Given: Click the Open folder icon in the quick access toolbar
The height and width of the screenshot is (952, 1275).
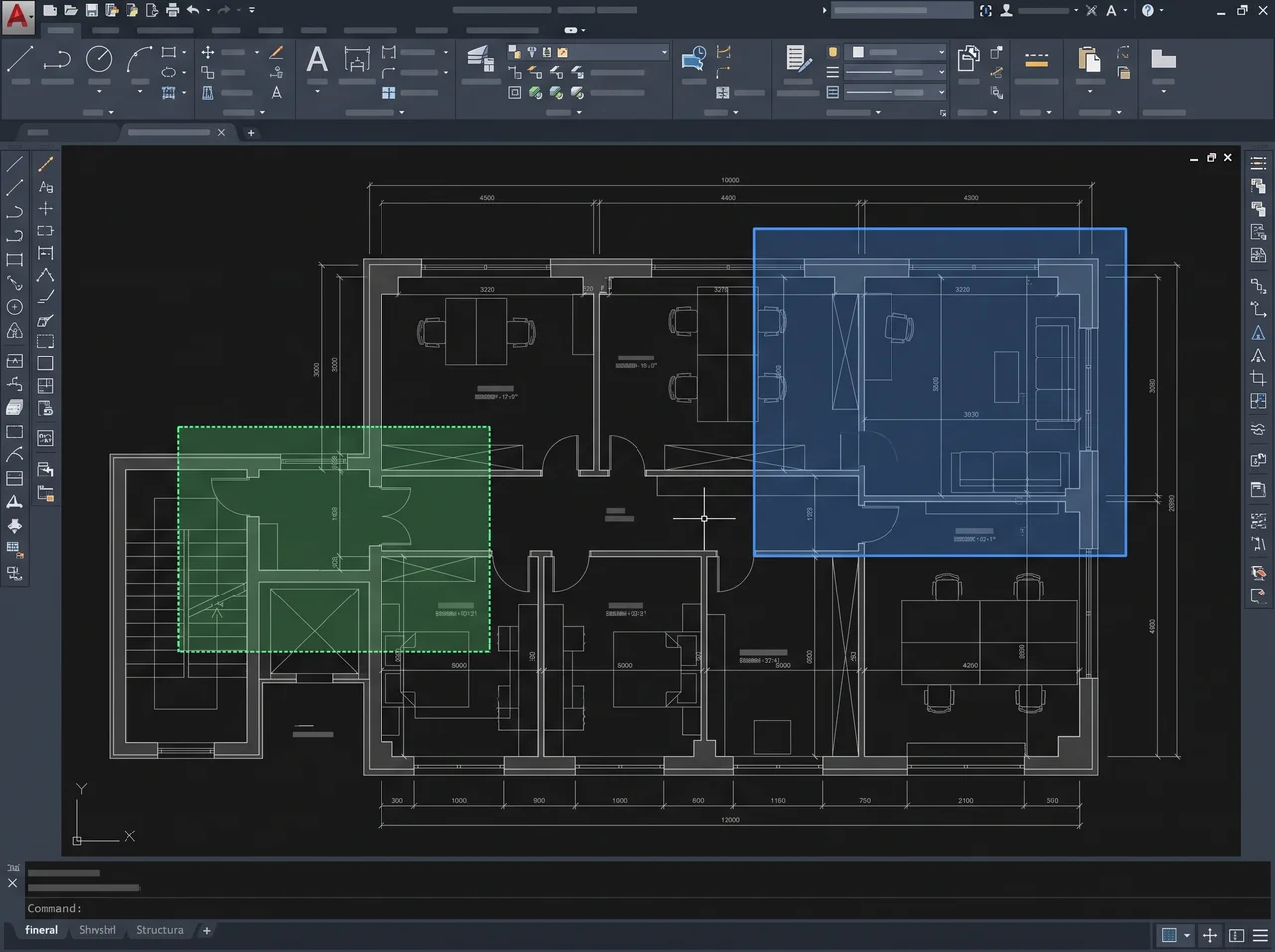Looking at the screenshot, I should pos(71,10).
